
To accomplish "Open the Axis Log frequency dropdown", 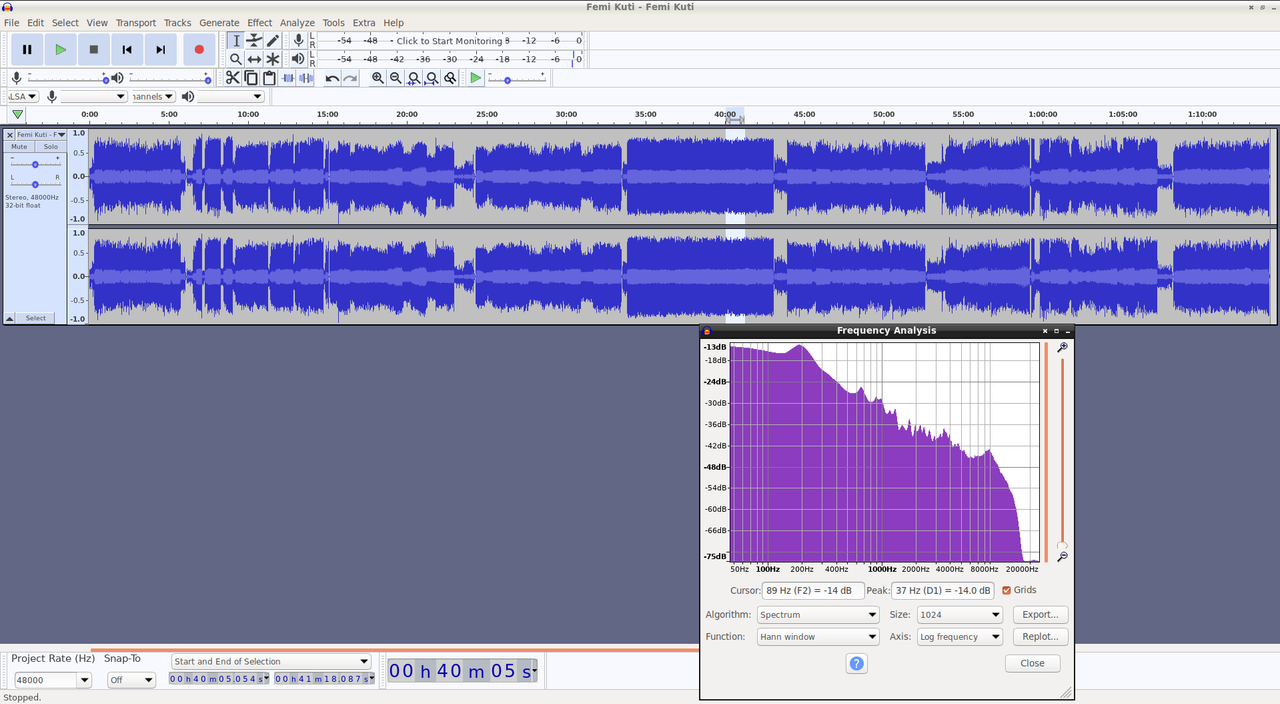I will coord(960,637).
